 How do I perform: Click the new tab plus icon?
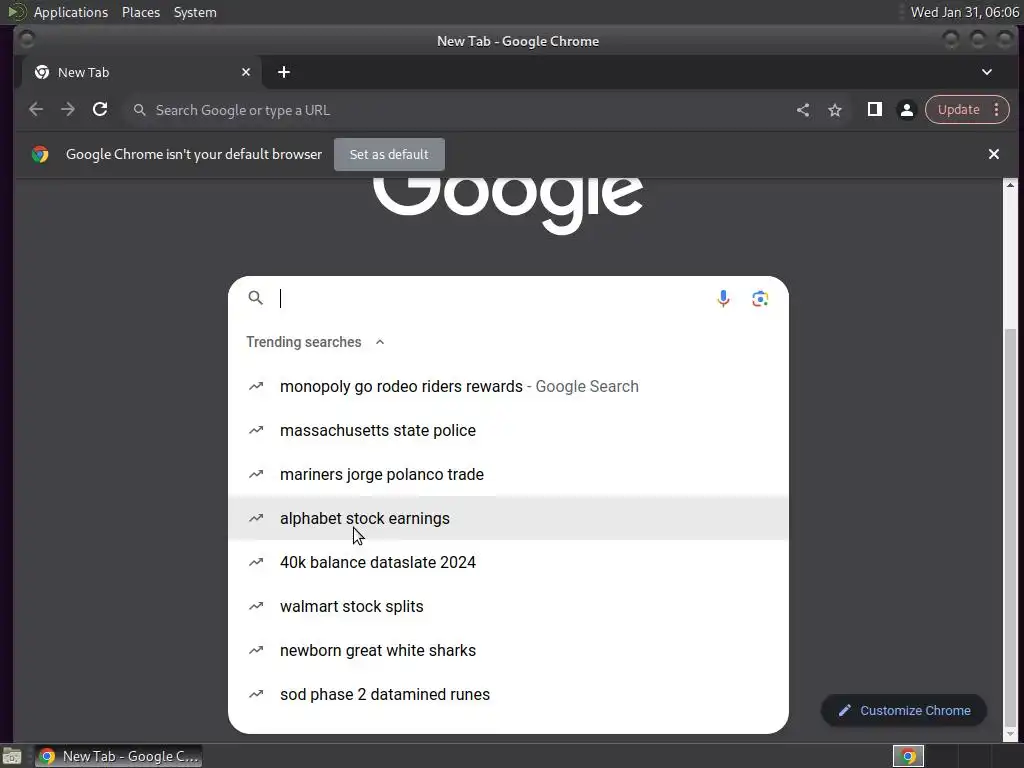[x=283, y=72]
